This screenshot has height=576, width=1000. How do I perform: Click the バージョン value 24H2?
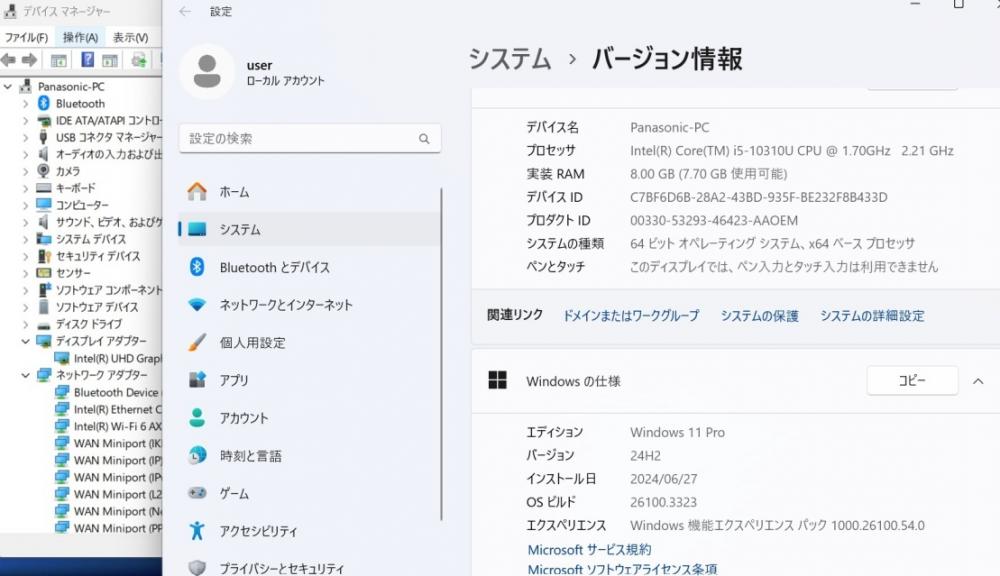[645, 455]
